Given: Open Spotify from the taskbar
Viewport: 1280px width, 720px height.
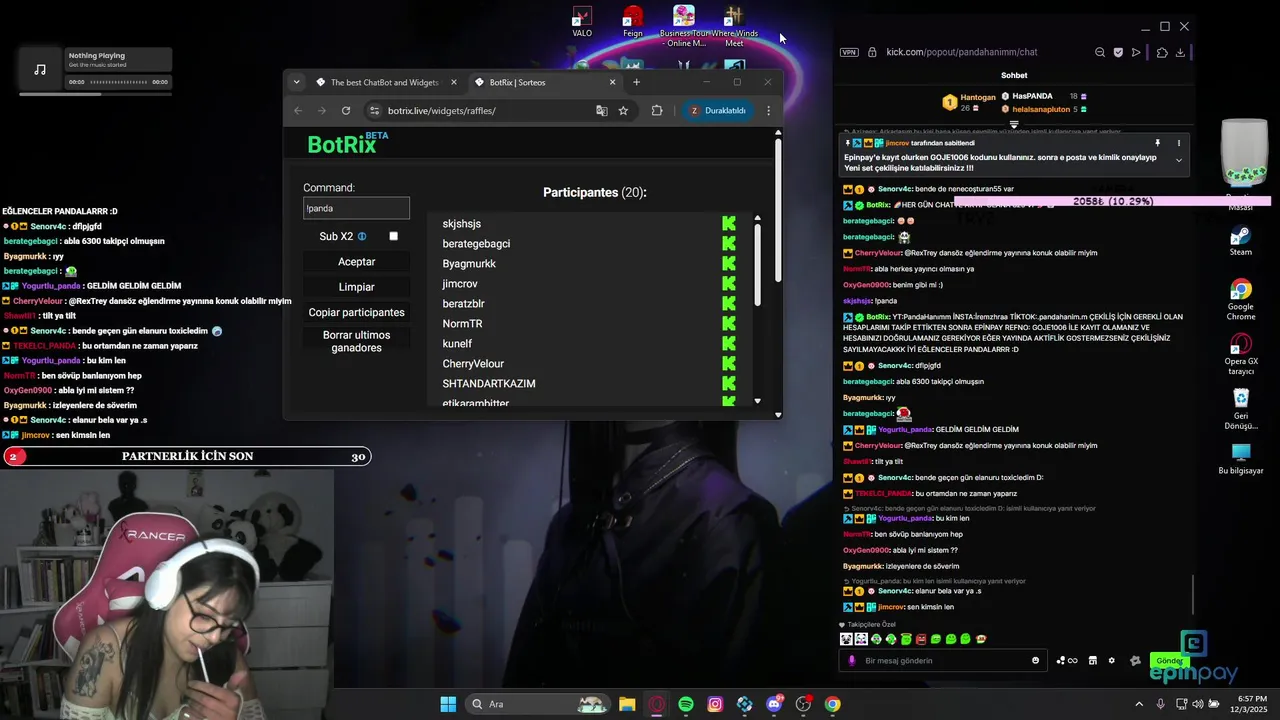Looking at the screenshot, I should (686, 704).
